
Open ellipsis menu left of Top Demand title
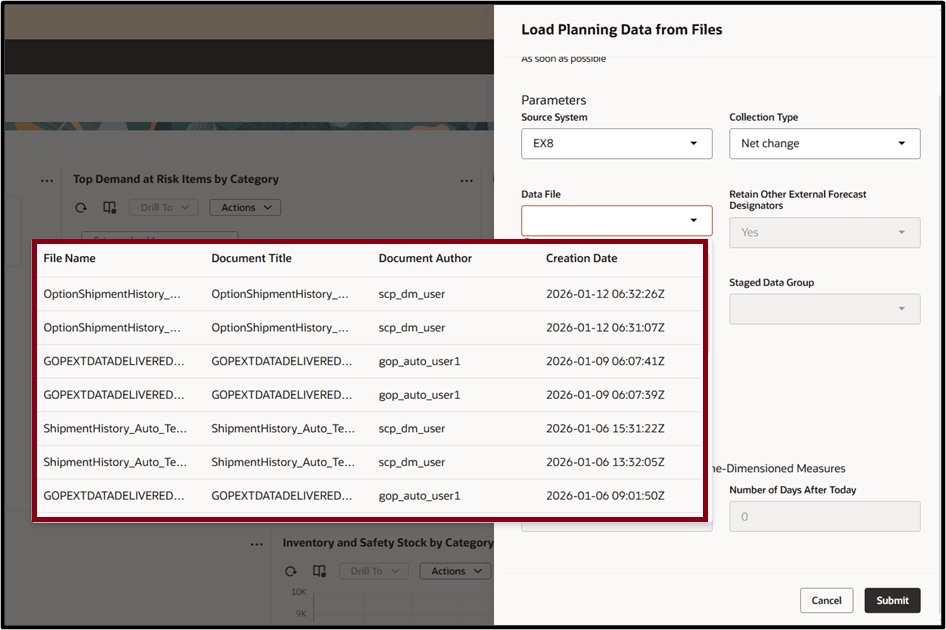(46, 180)
